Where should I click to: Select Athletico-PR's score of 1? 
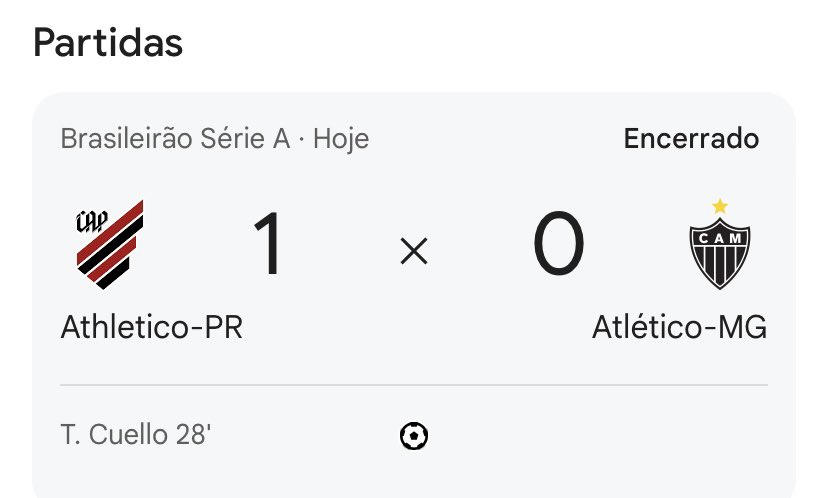tap(268, 246)
